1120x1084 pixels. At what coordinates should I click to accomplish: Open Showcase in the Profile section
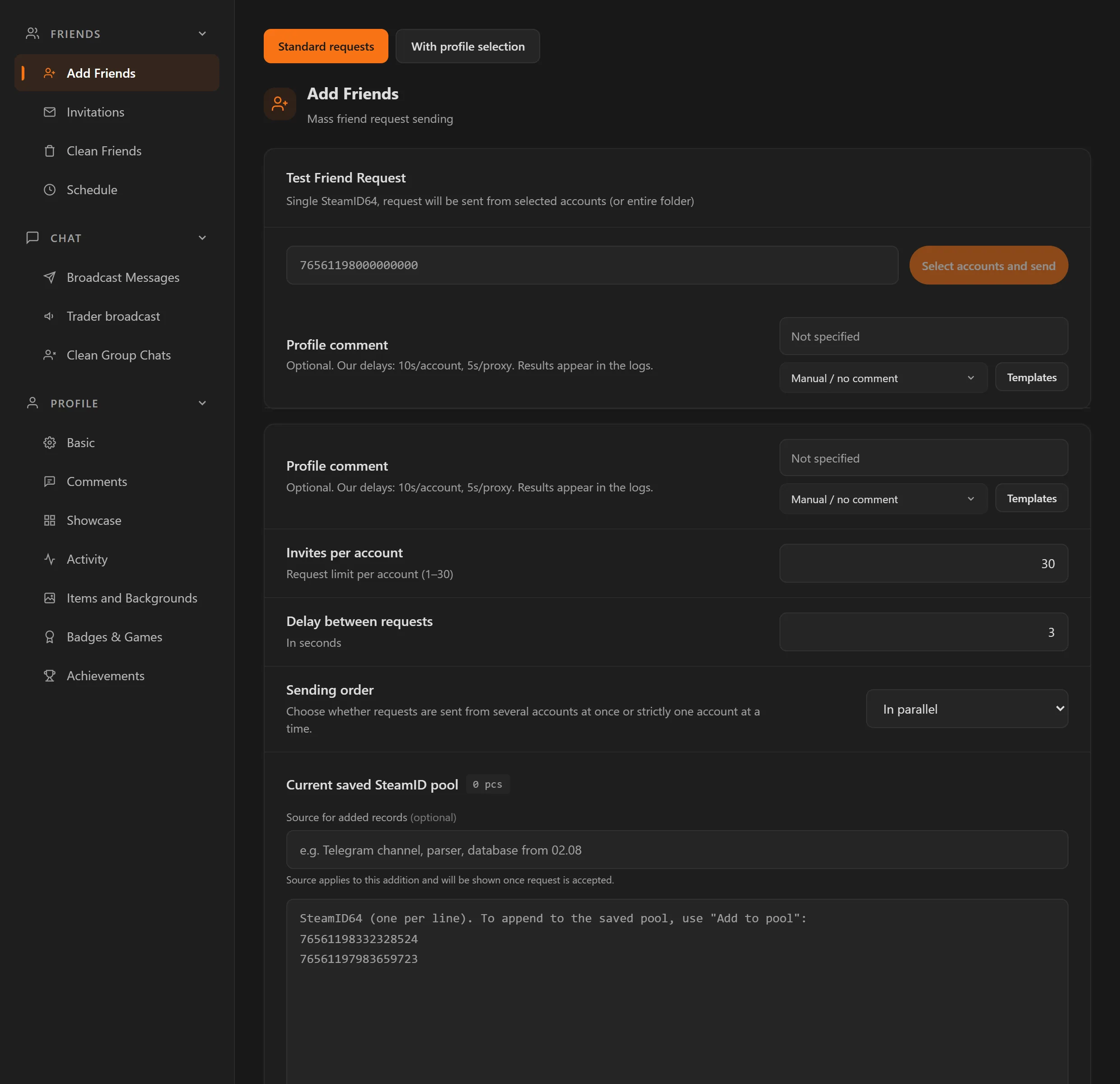point(117,520)
